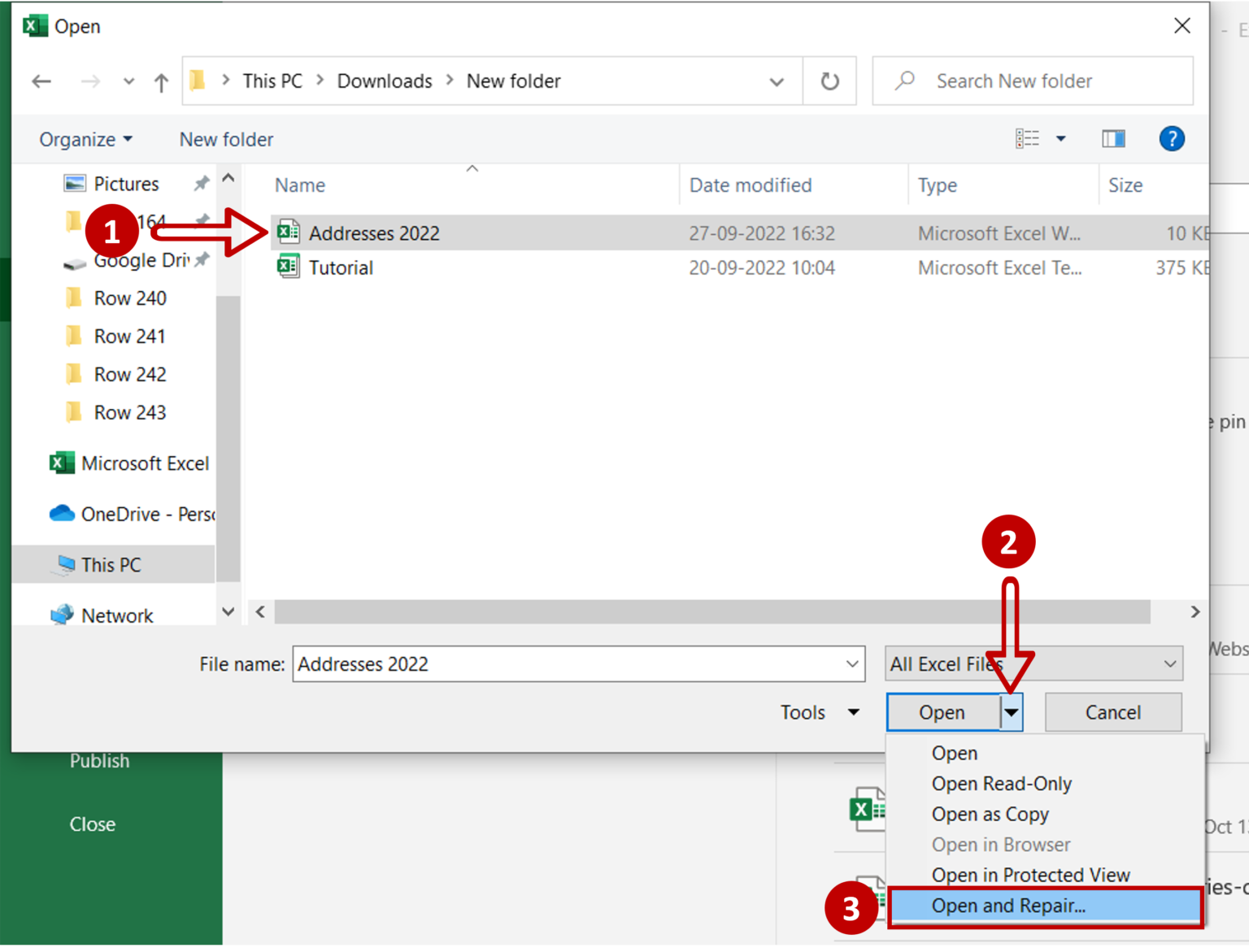This screenshot has width=1249, height=952.
Task: Open OneDrive - Personal from sidebar
Action: (130, 514)
